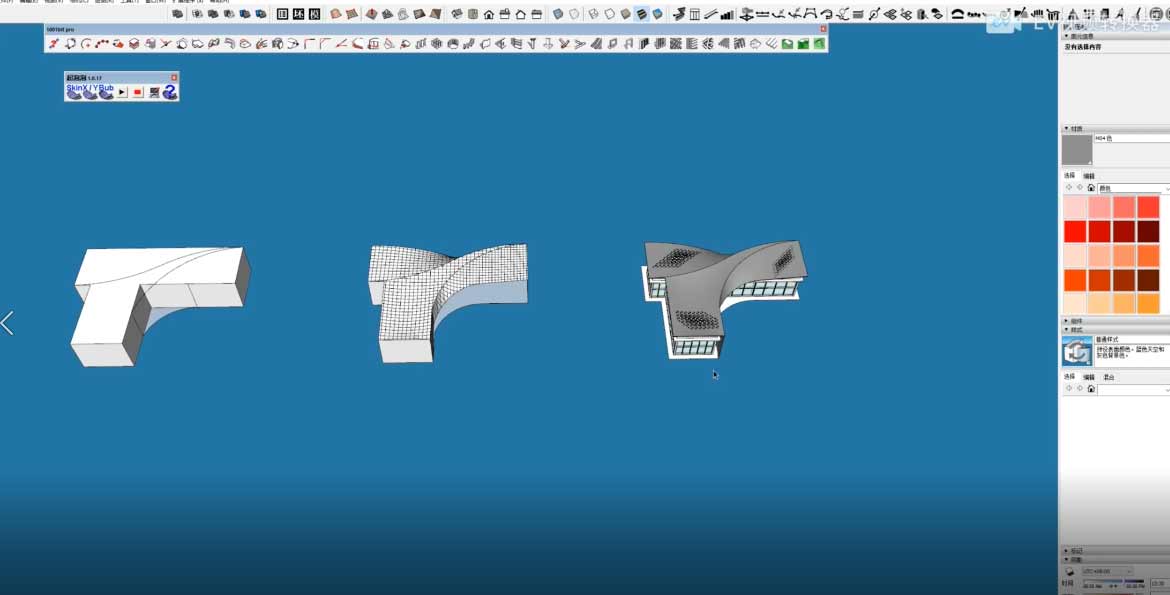This screenshot has height=595, width=1170.
Task: Click the last green icon in the 1001bit toolbar
Action: click(x=819, y=44)
